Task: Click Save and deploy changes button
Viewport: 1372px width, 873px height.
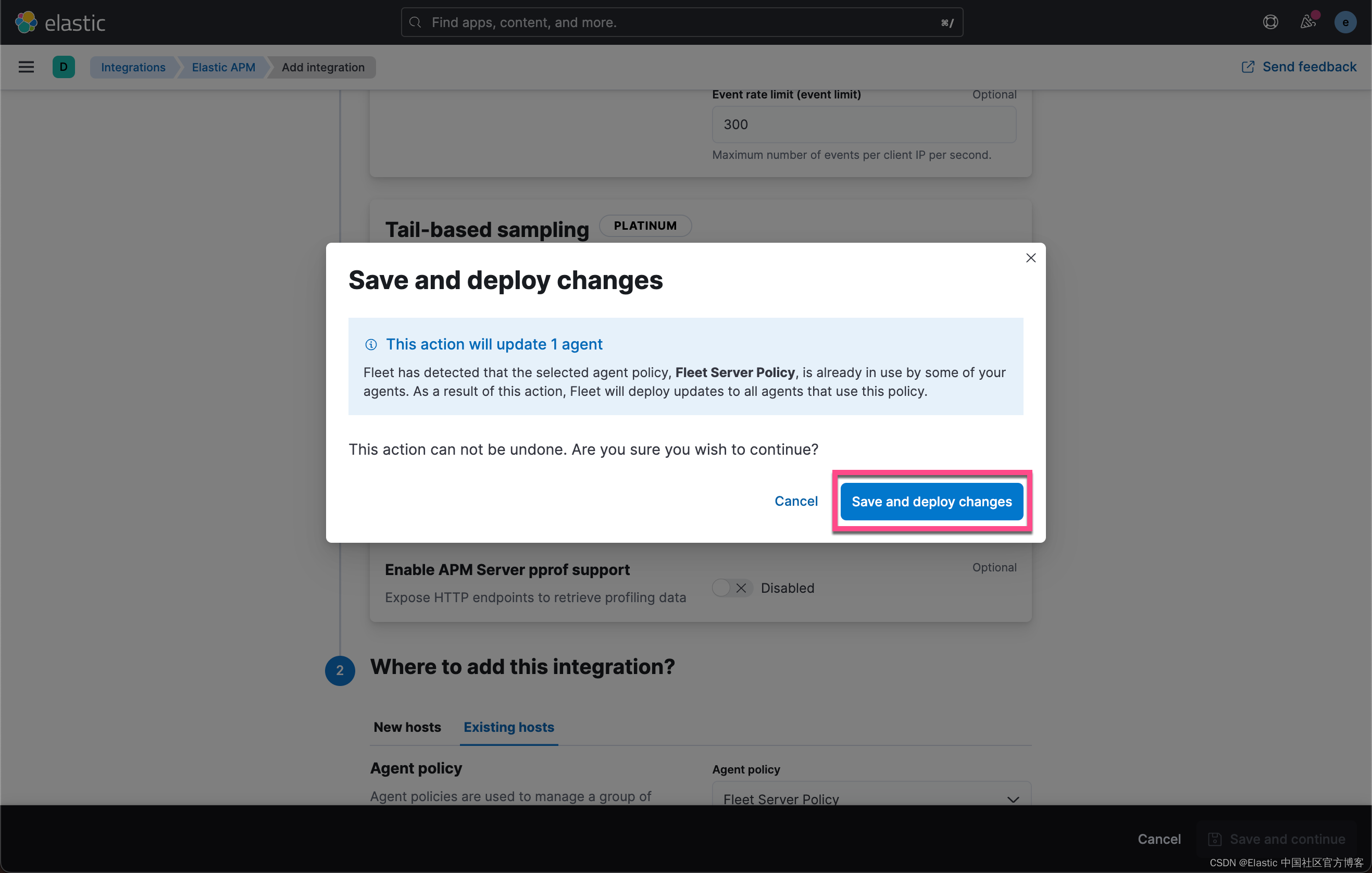Action: tap(931, 501)
